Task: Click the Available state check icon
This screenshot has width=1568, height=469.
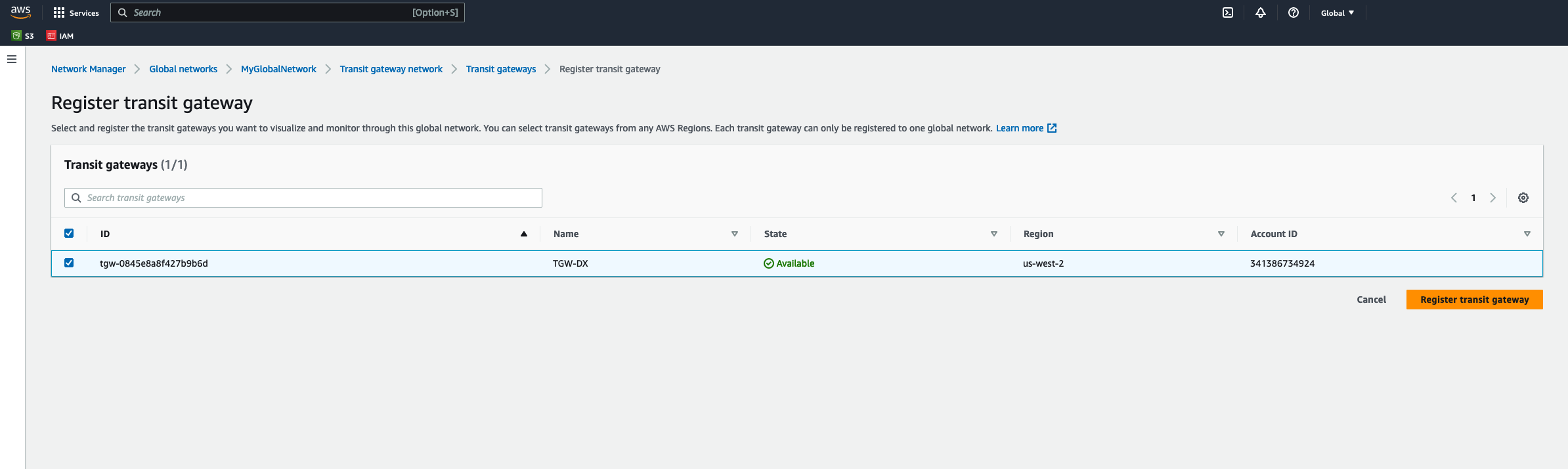Action: (769, 263)
